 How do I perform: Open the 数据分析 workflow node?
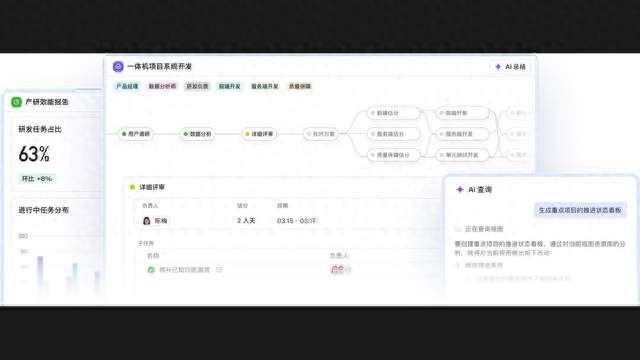(x=198, y=134)
